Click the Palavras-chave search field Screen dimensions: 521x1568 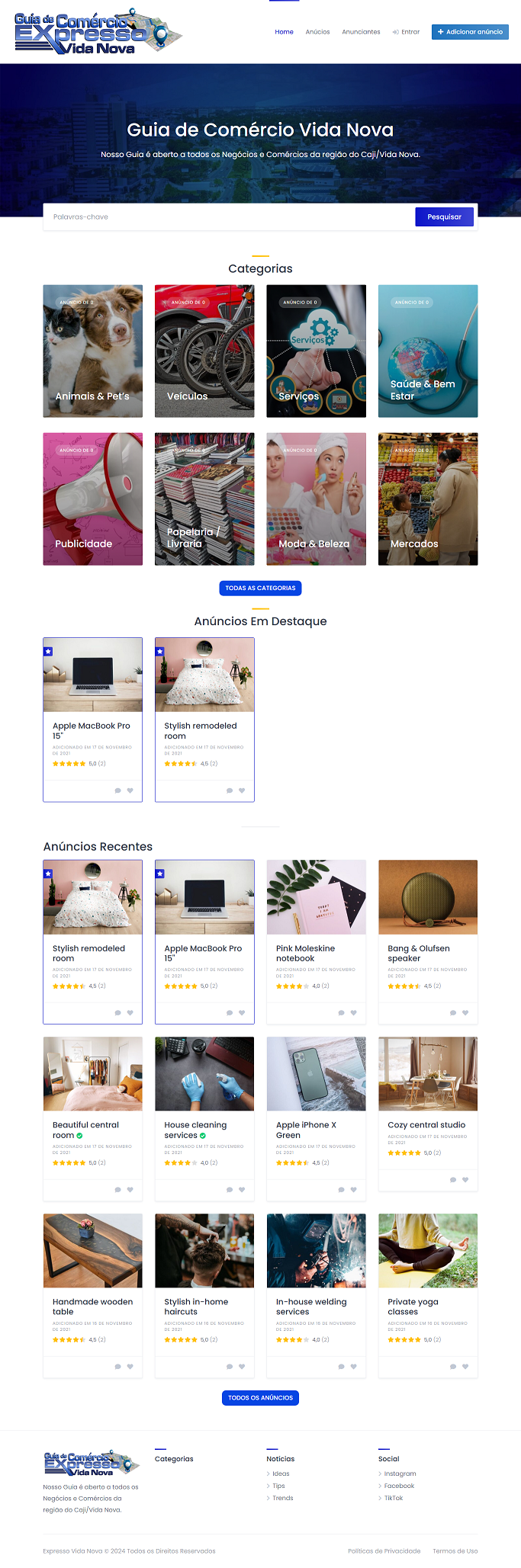pyautogui.click(x=229, y=217)
